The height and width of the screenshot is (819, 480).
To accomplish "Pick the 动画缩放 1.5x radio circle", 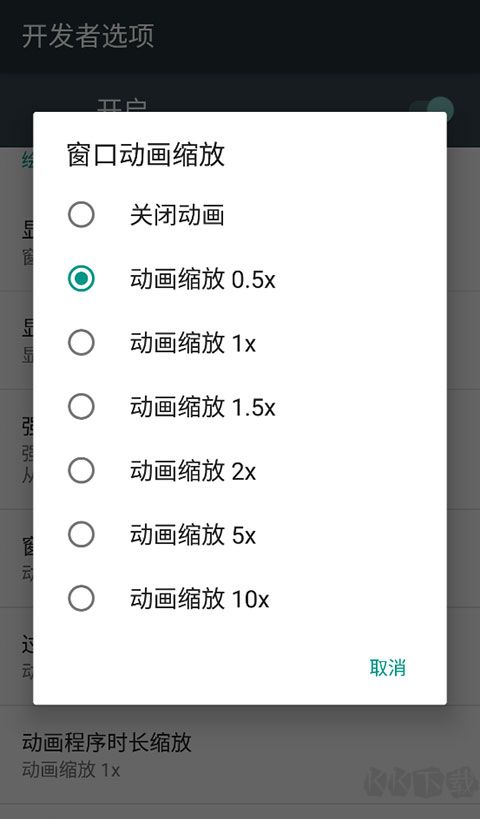I will (81, 406).
